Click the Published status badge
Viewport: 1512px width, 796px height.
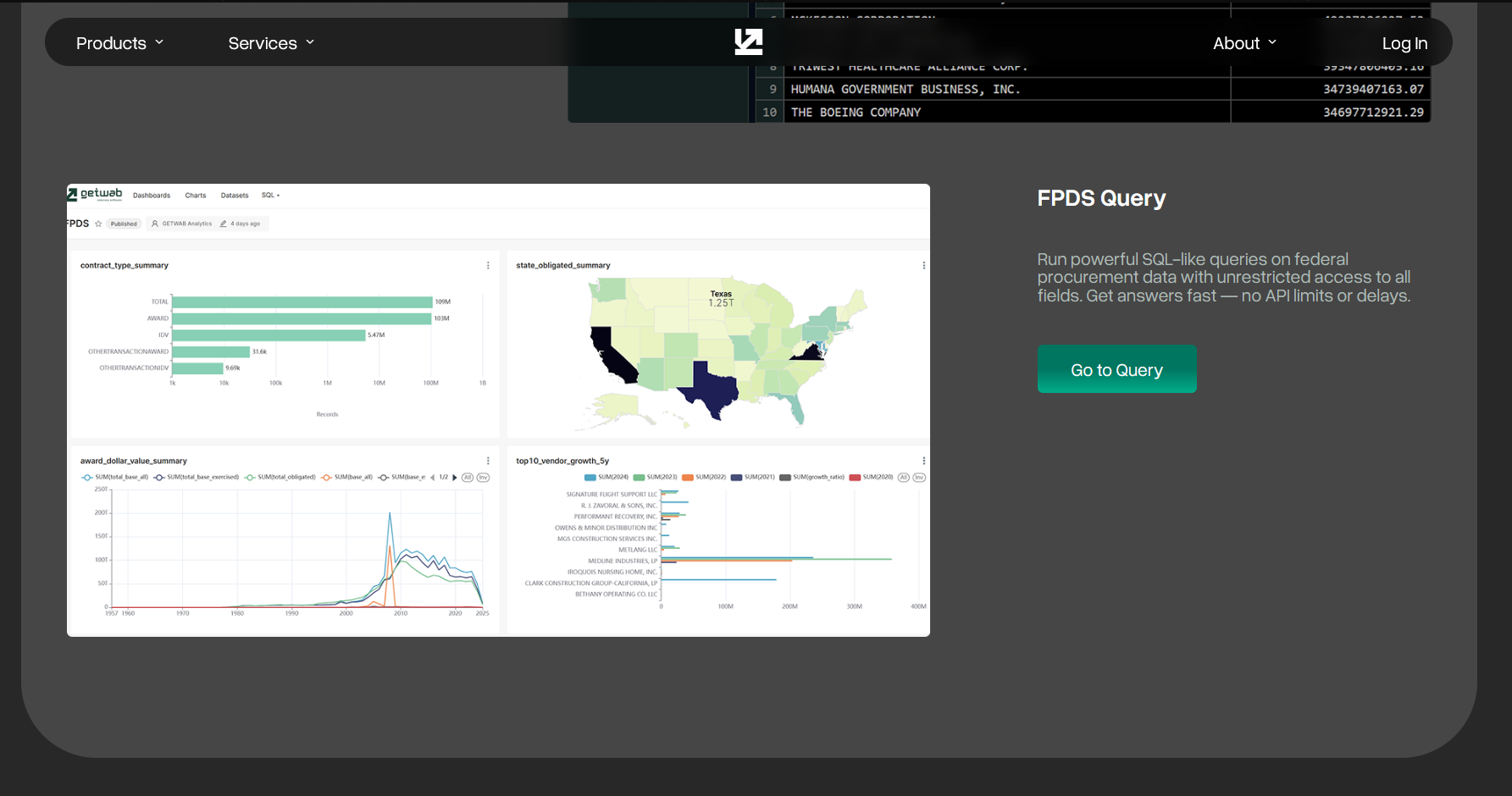[x=124, y=224]
